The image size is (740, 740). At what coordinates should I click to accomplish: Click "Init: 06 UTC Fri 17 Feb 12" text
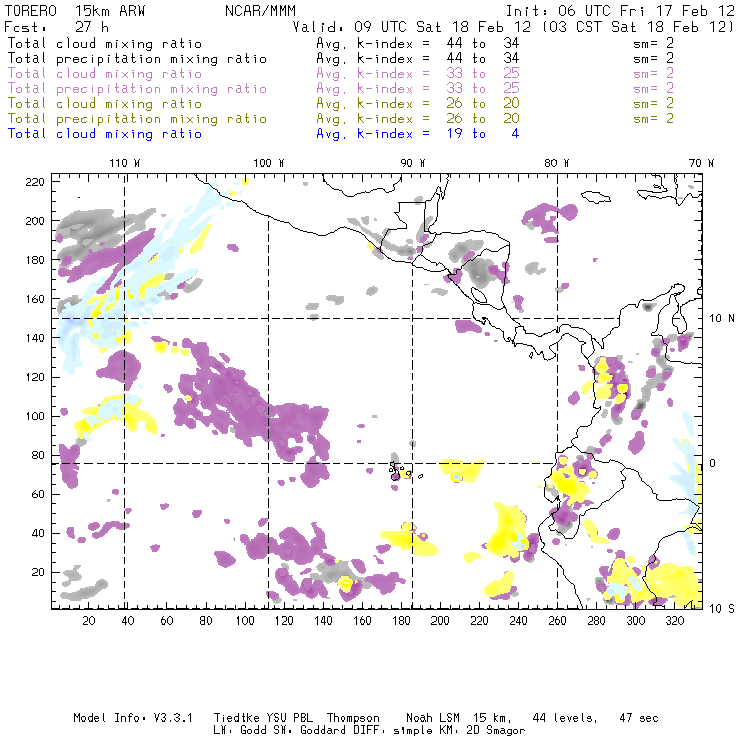[620, 11]
